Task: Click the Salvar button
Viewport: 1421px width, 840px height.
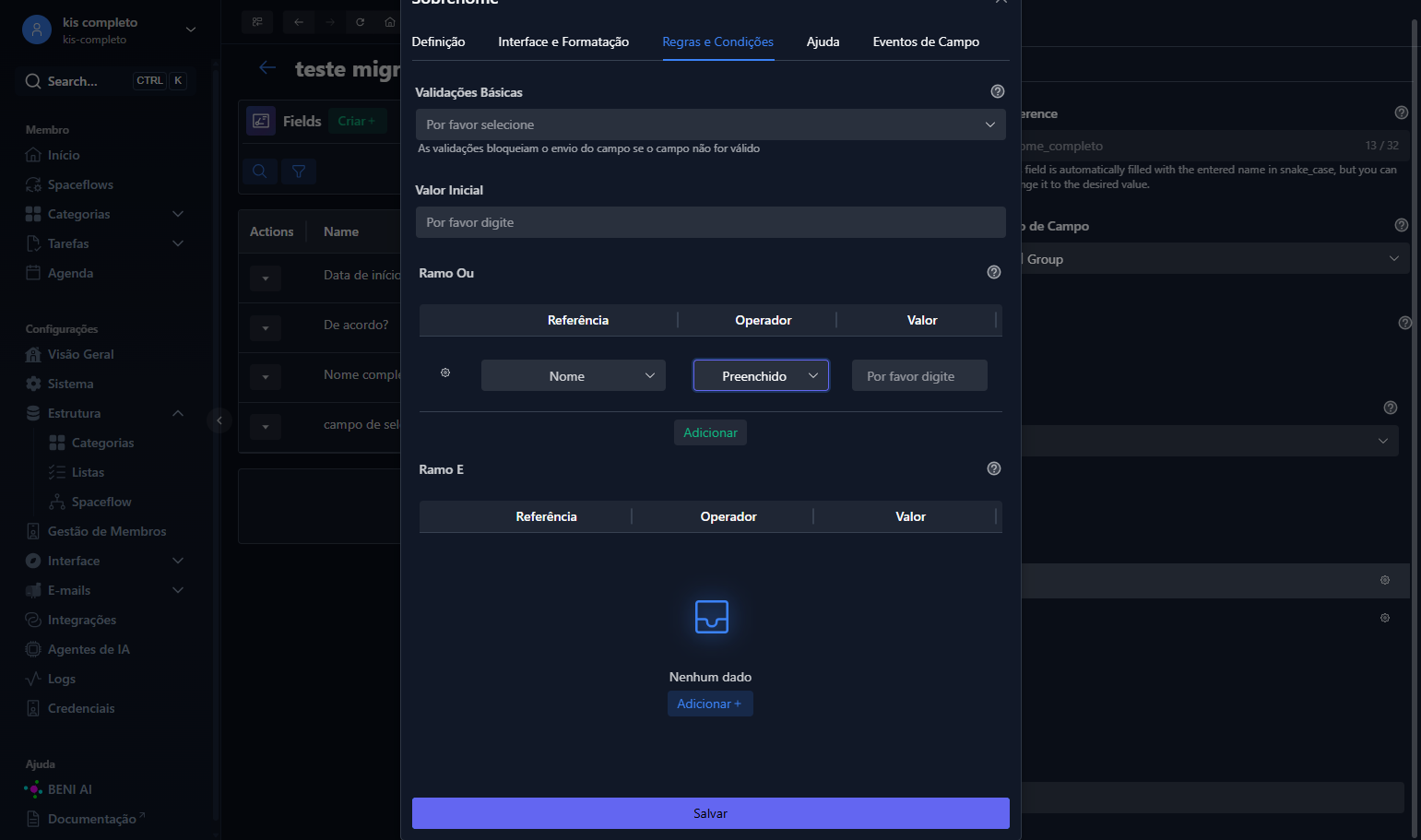Action: point(710,813)
